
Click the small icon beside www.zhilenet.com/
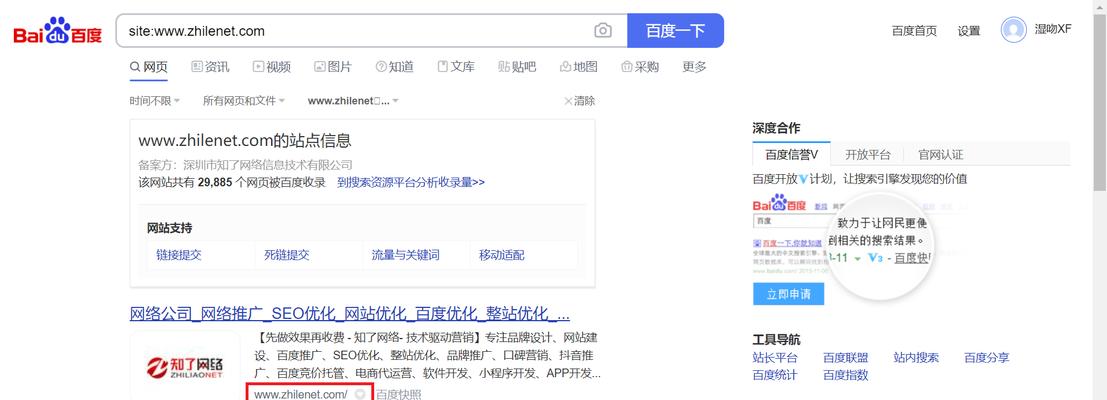(360, 394)
